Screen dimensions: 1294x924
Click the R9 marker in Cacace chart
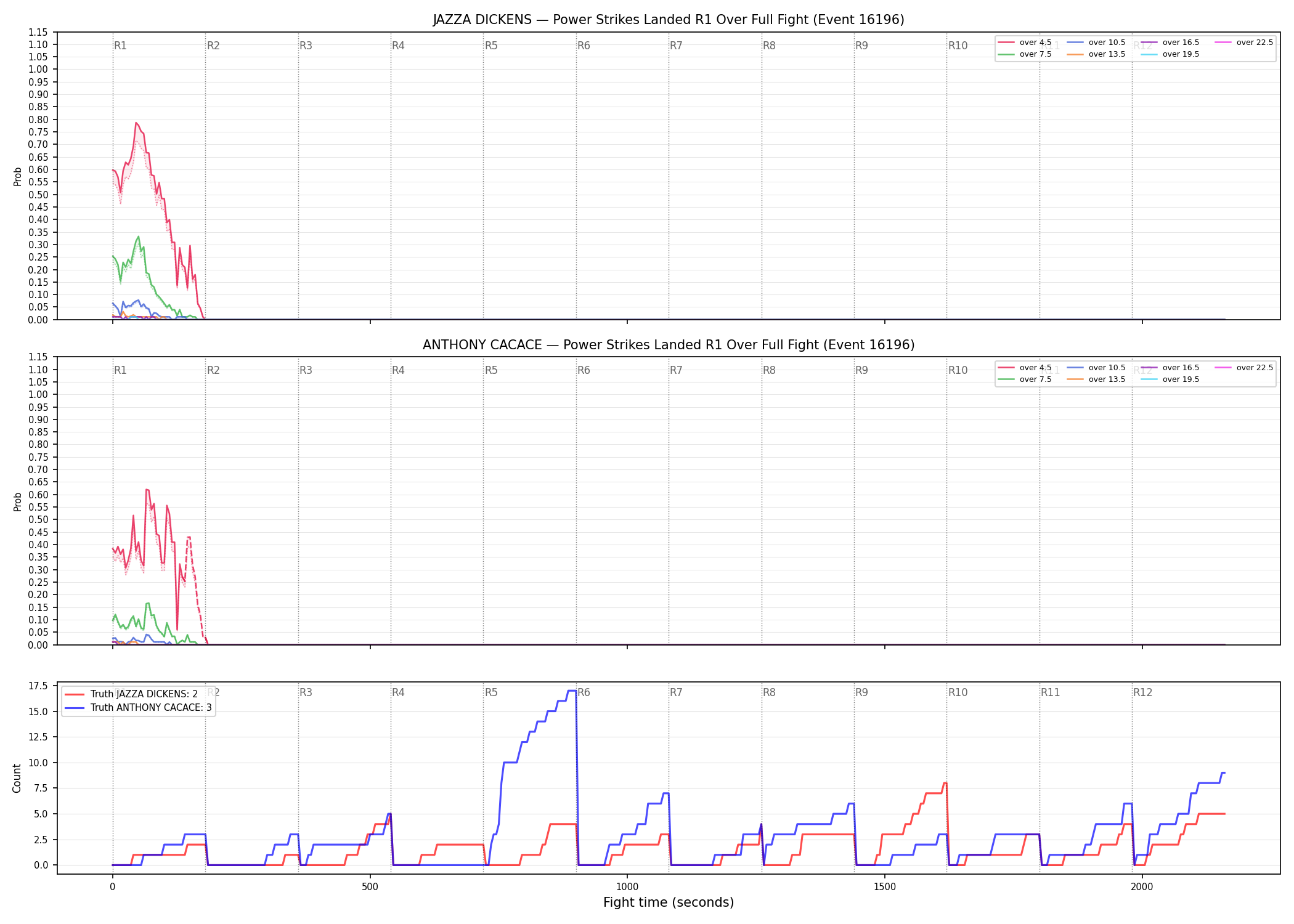[861, 370]
